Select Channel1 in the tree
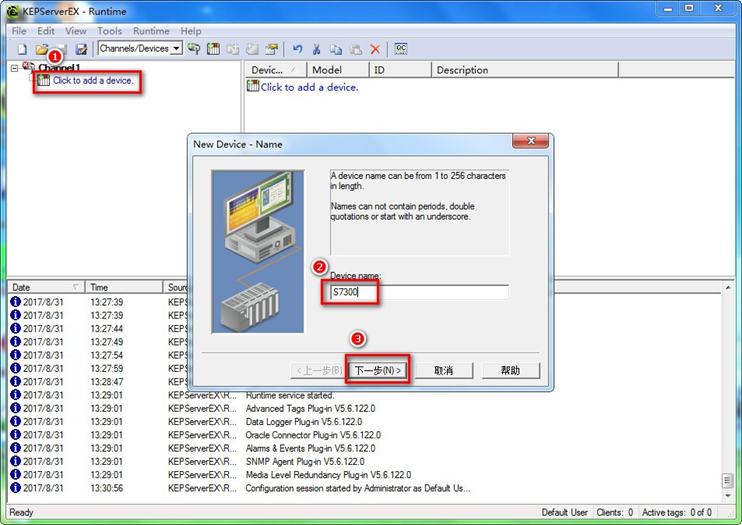Viewport: 742px width, 525px height. [59, 68]
